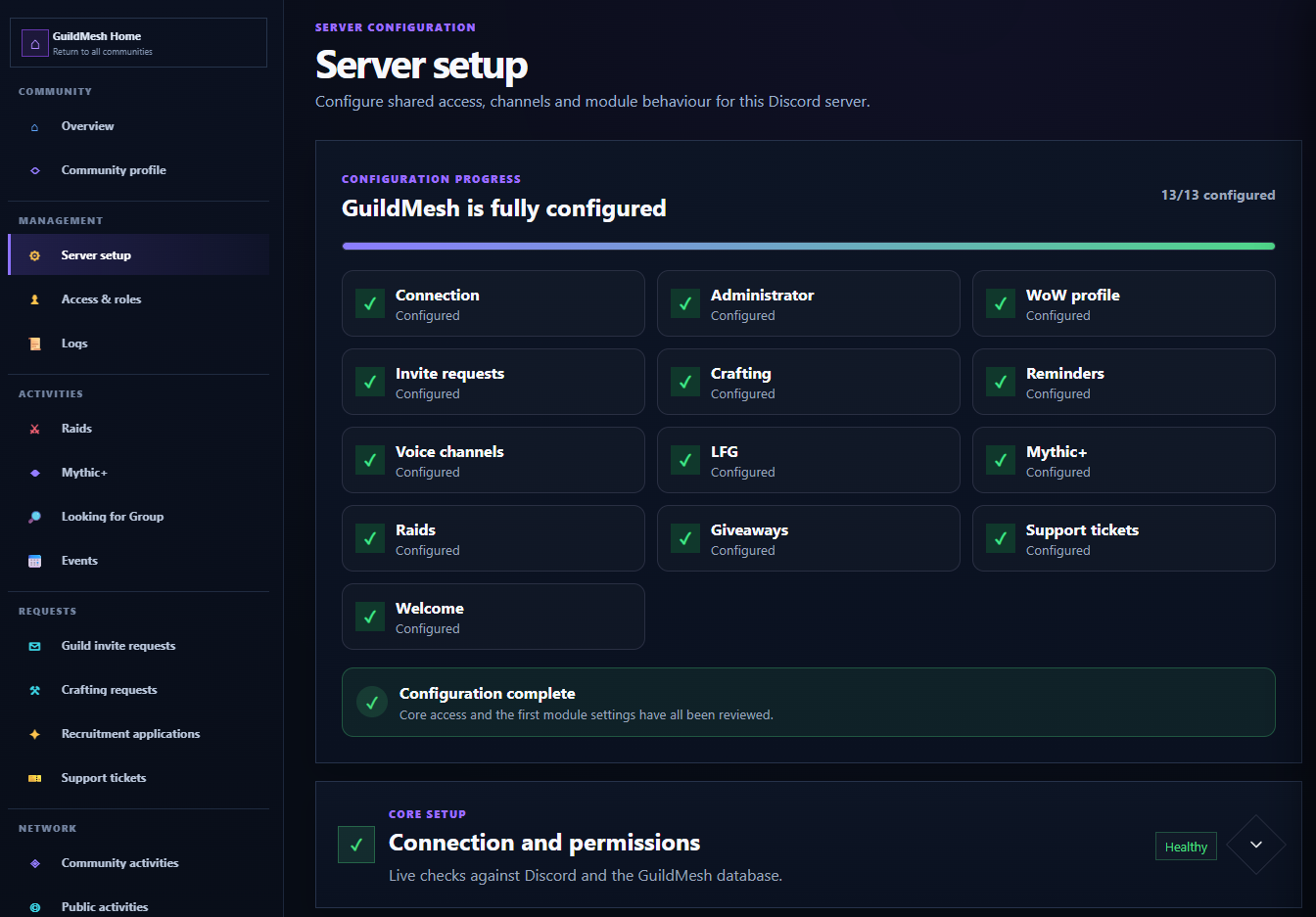The image size is (1316, 917).
Task: Click the Mythic+ diamond icon
Action: point(35,473)
